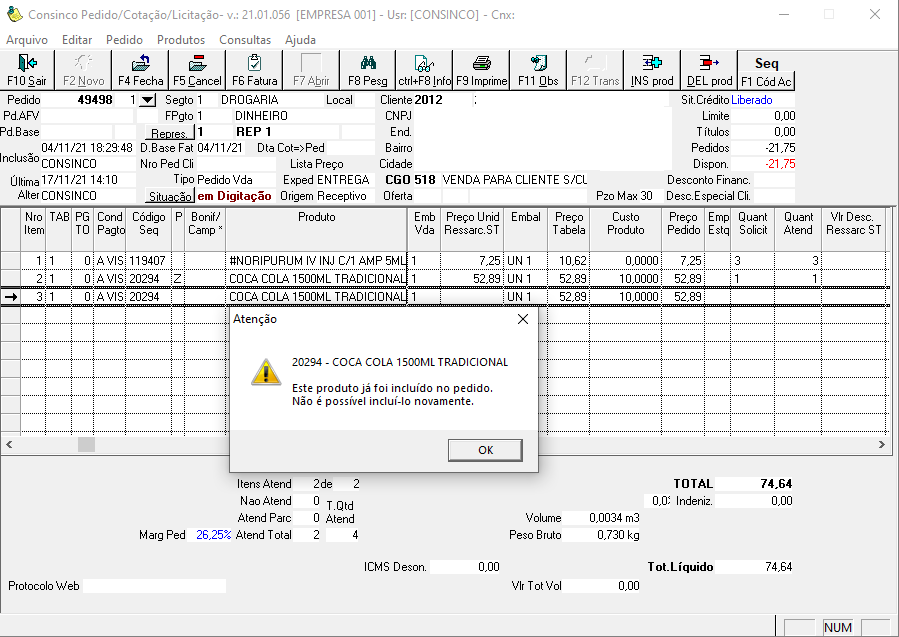899x637 pixels.
Task: Click the F12 Trans toolbar icon
Action: point(595,62)
